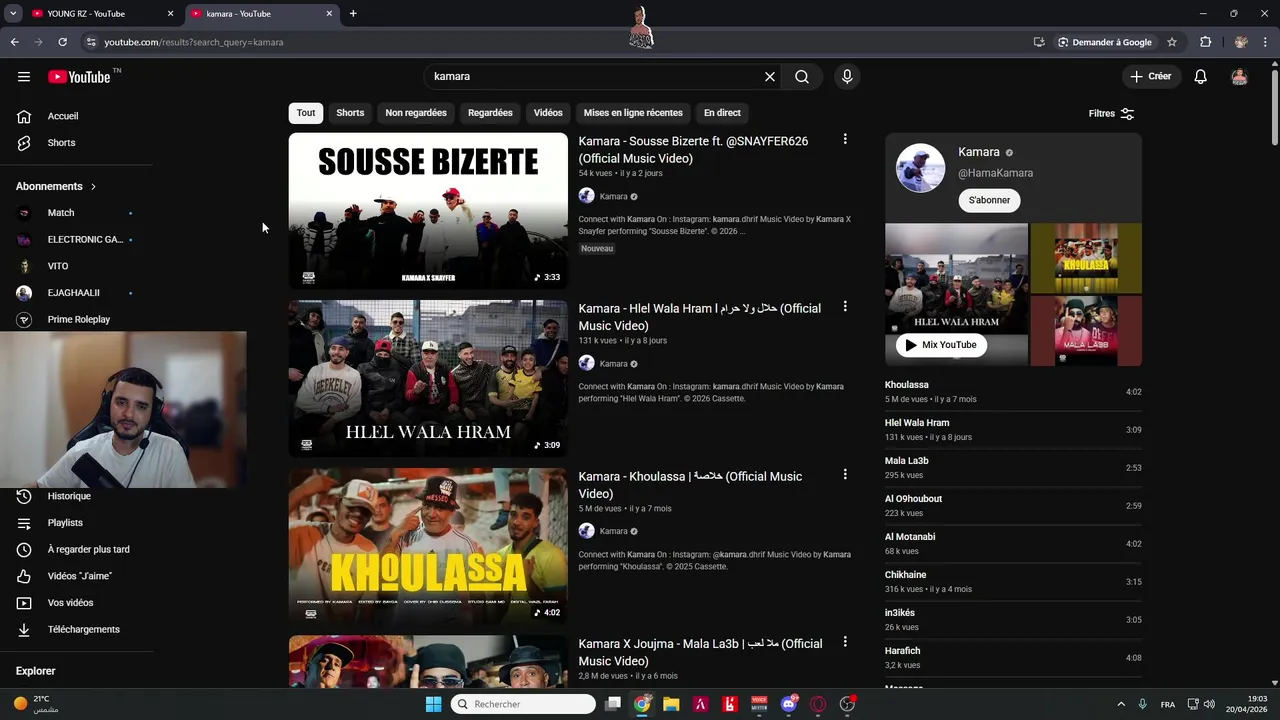Play Al Motanabi from the mix list
This screenshot has width=1280, height=720.
click(x=1013, y=544)
